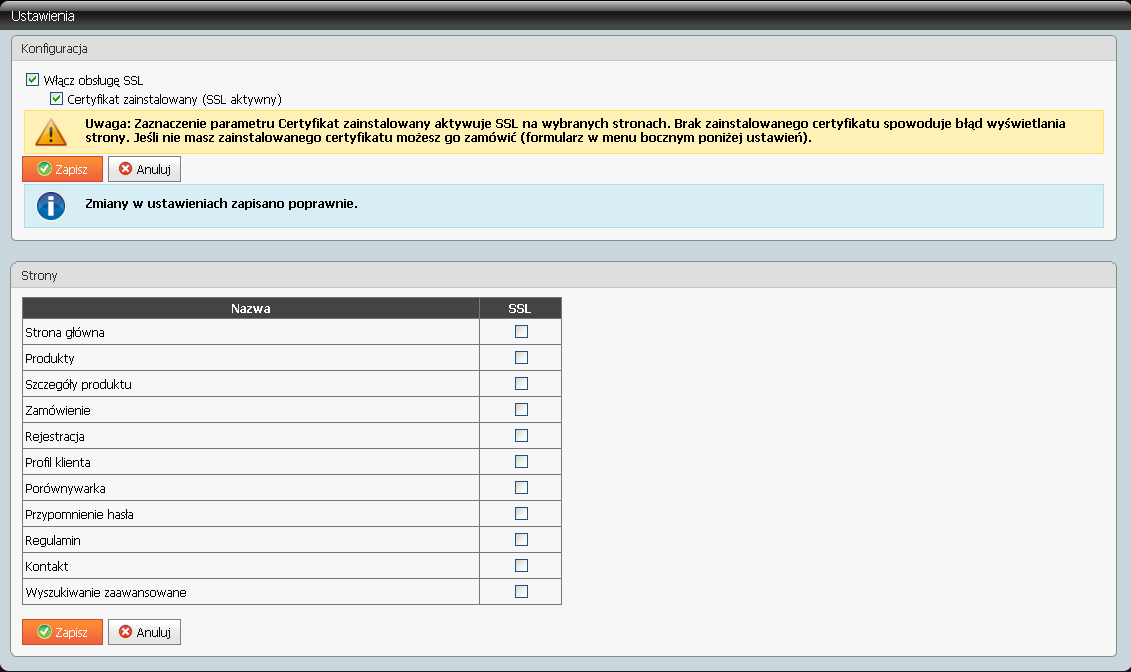Uncheck the 'Włącz obsługę SSL' checkbox
1131x672 pixels.
[32, 79]
